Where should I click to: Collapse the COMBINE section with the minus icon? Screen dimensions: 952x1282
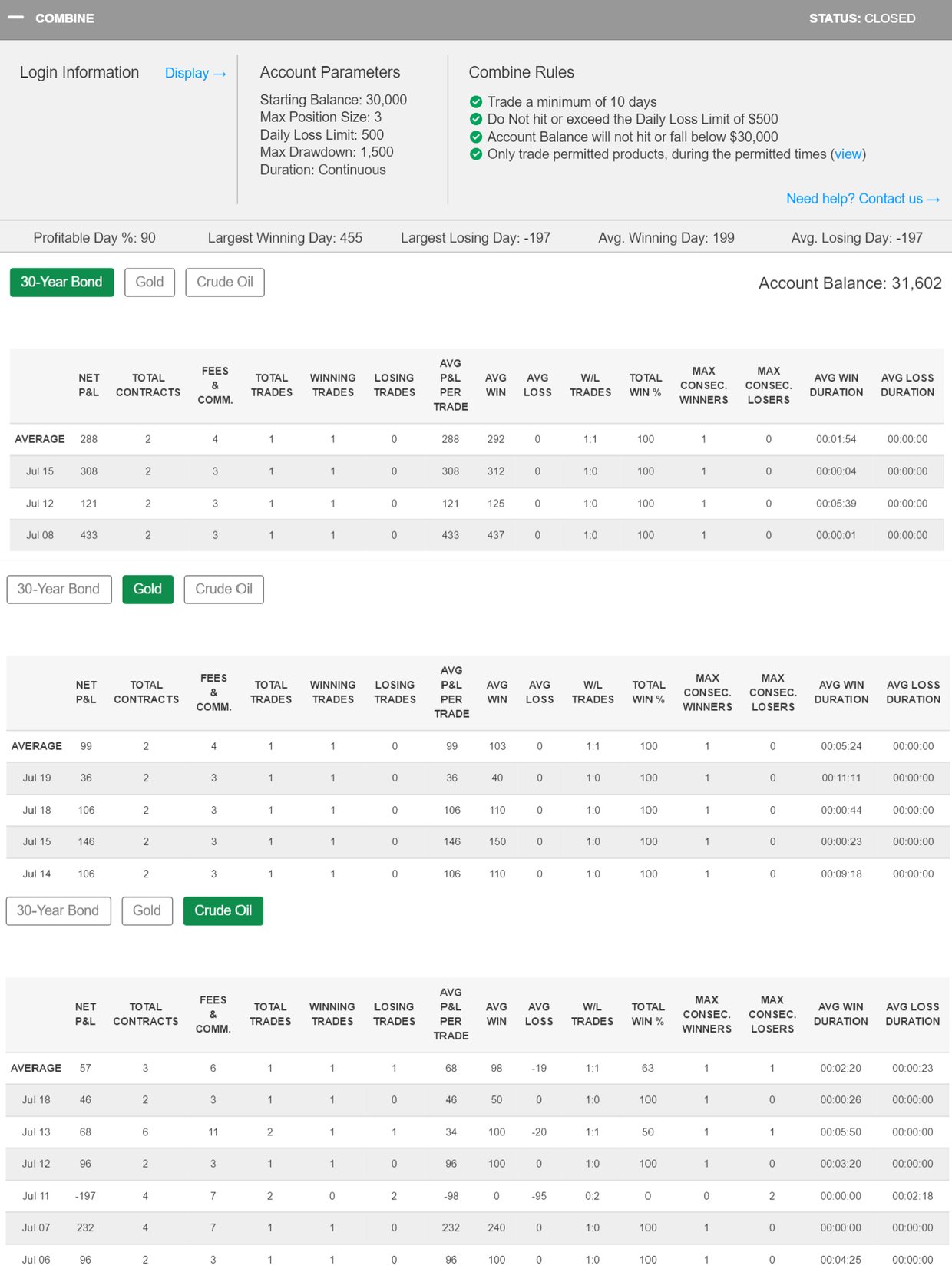click(x=15, y=18)
